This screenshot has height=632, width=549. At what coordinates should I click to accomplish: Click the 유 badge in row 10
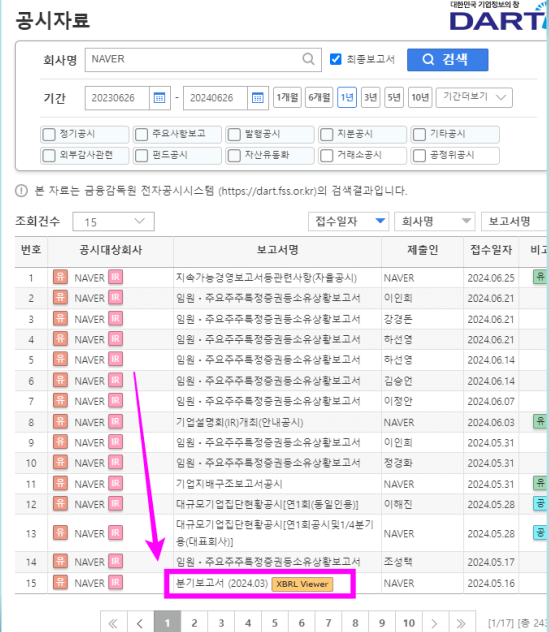pyautogui.click(x=60, y=463)
